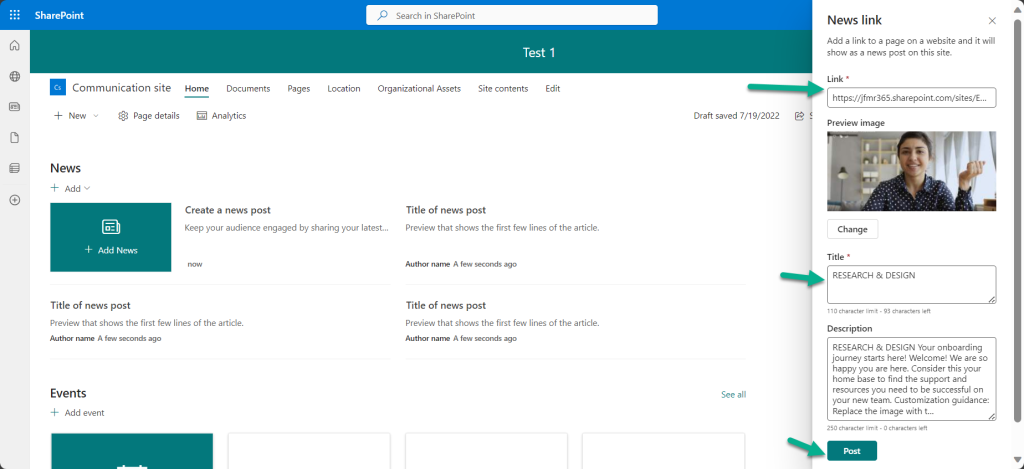Click the News section heading

click(x=65, y=168)
